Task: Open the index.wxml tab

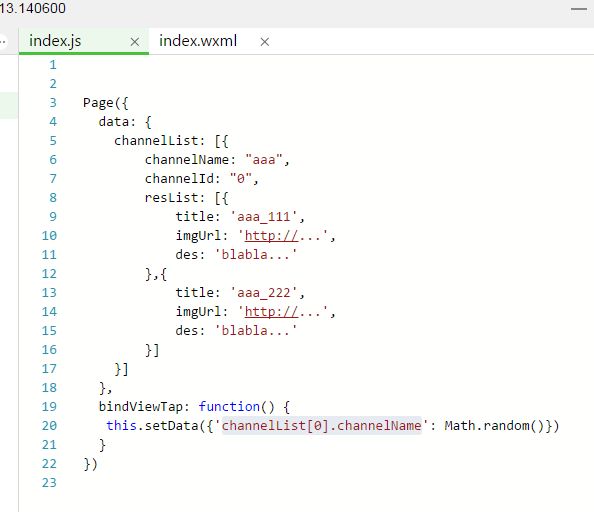Action: 198,41
